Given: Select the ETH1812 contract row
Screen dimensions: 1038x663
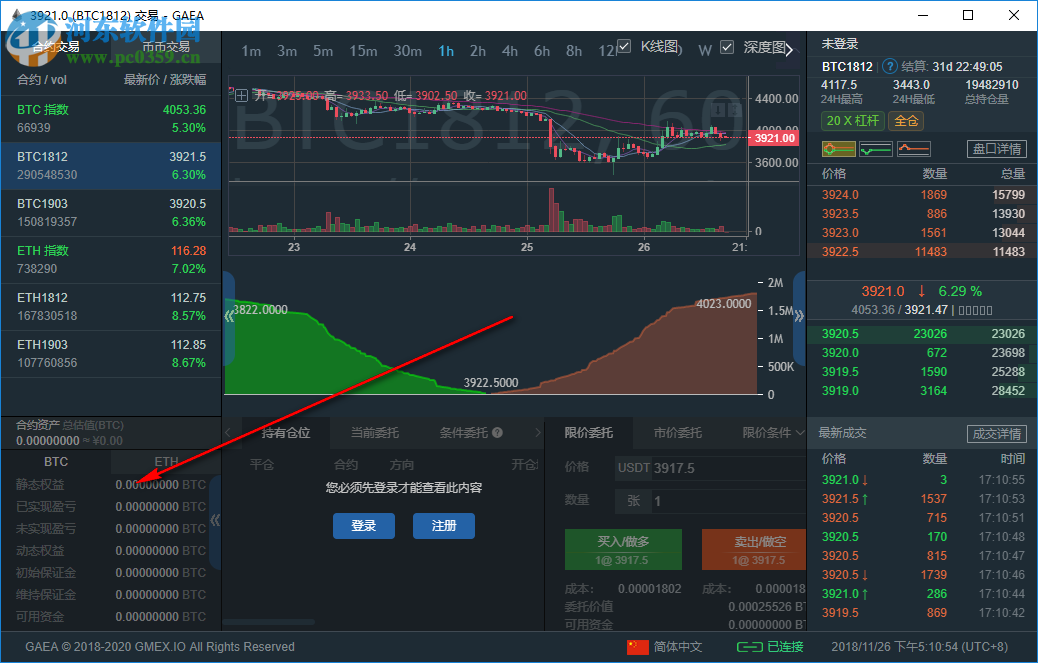Looking at the screenshot, I should tap(111, 306).
